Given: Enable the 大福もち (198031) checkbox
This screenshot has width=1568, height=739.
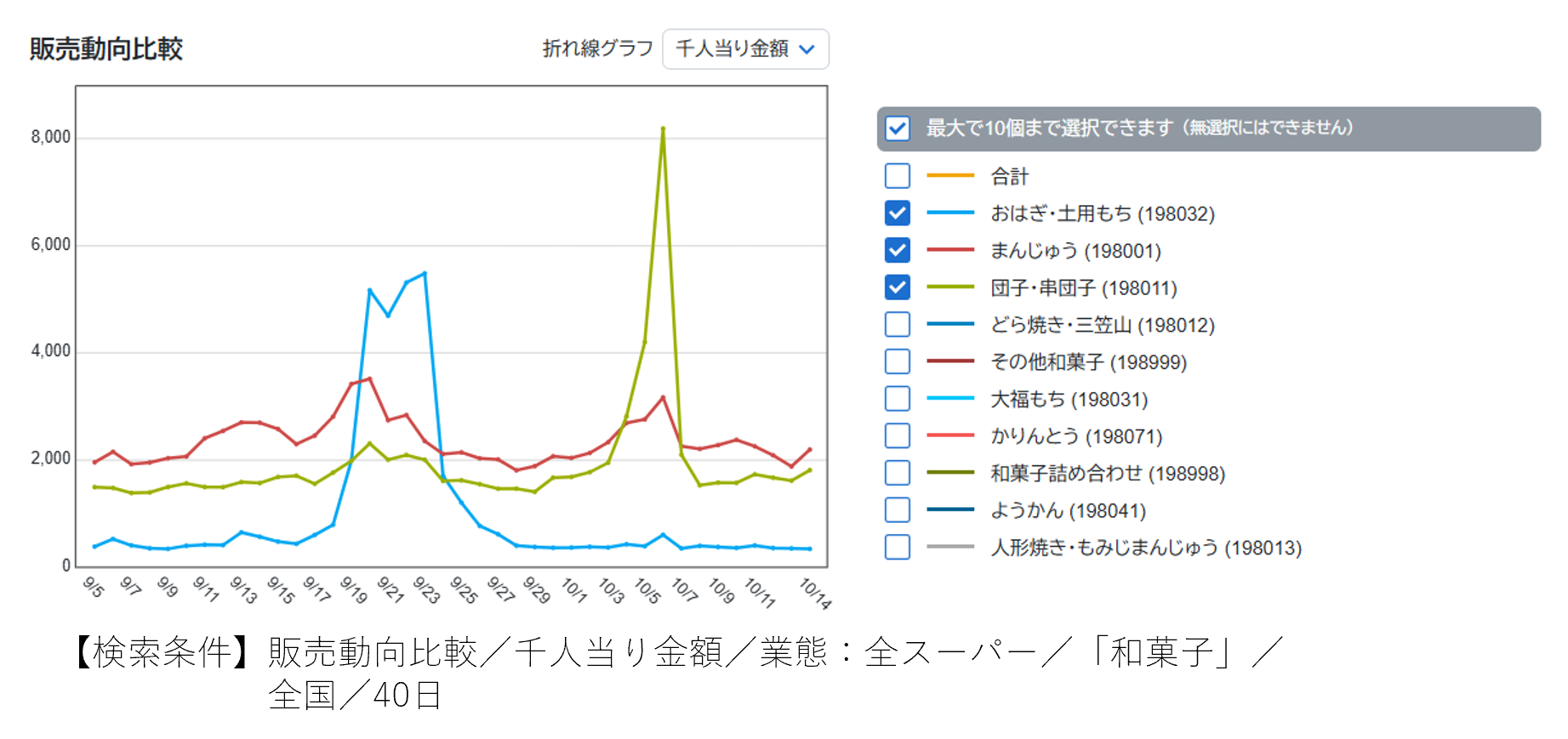Looking at the screenshot, I should click(897, 399).
